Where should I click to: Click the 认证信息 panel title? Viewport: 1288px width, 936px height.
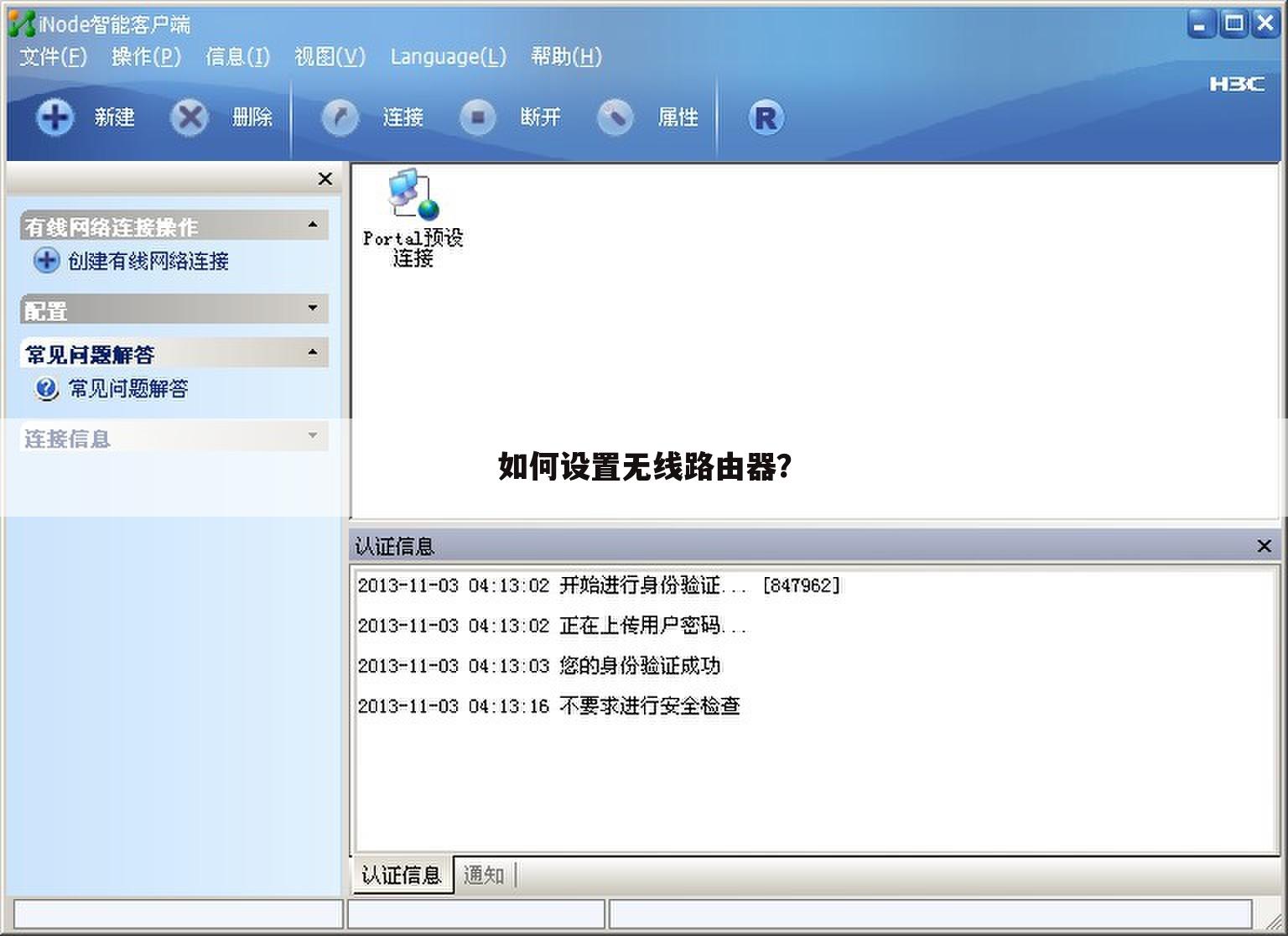pos(394,547)
